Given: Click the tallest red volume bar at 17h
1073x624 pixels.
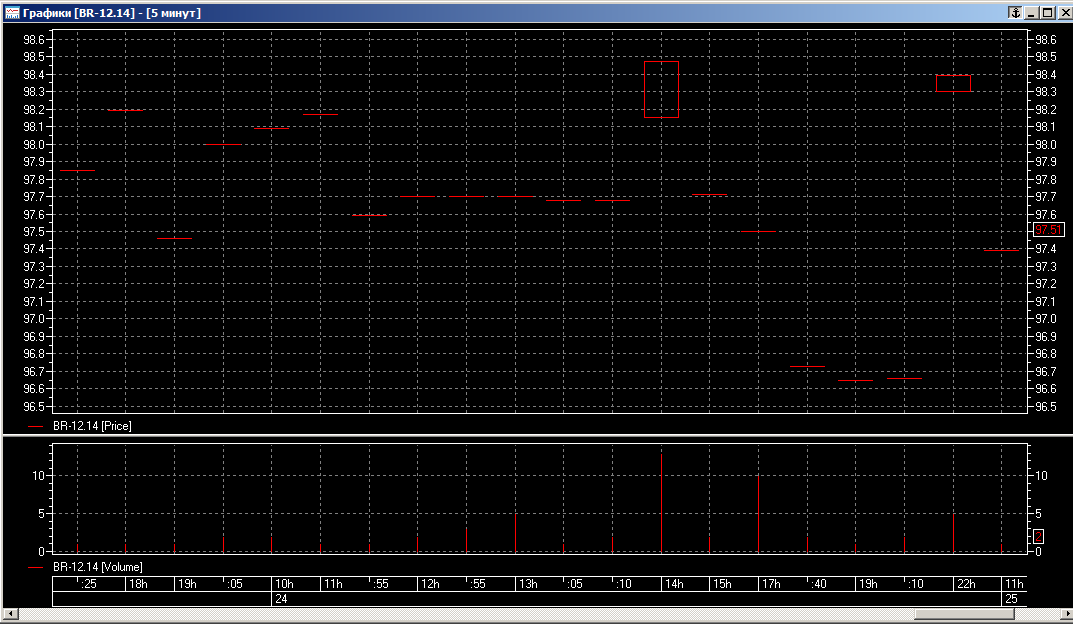Looking at the screenshot, I should pos(758,513).
